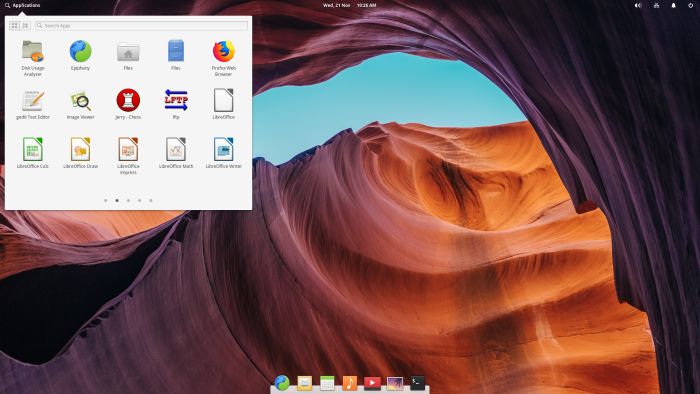Click inside the Search Apps field
Image resolution: width=700 pixels, height=394 pixels.
141,26
